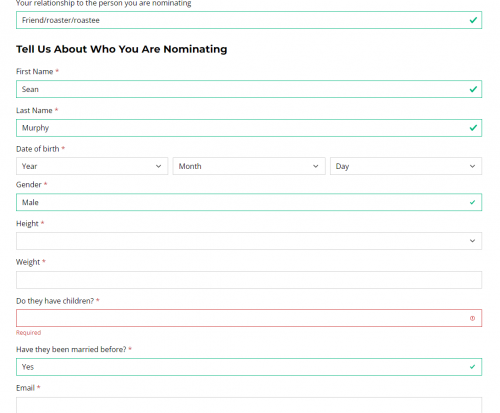Click into the Weight input field
Viewport: 500px width, 413px height.
pos(249,280)
